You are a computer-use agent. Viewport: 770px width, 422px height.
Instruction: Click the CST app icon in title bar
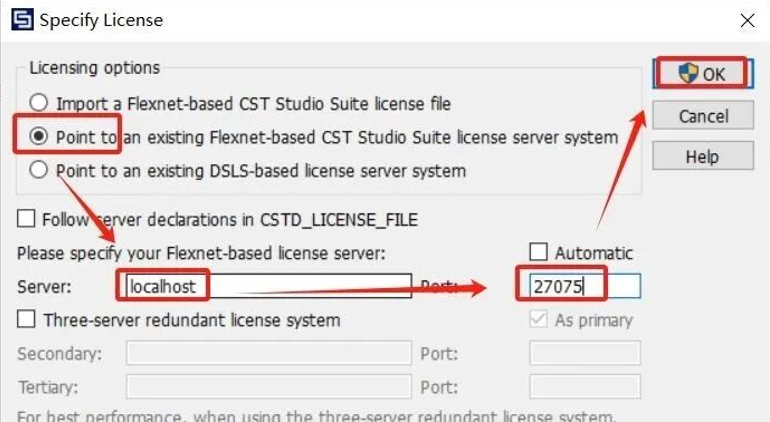tap(19, 19)
